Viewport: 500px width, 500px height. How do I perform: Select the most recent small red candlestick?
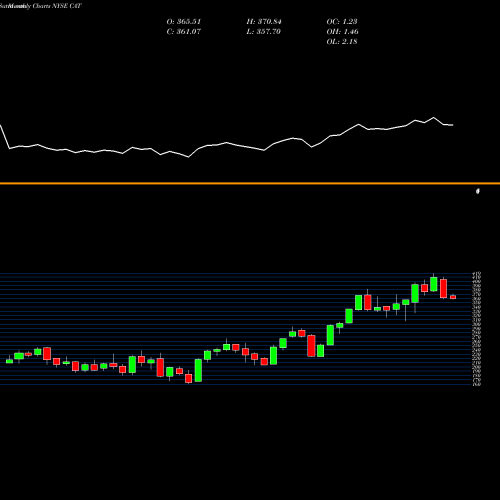click(x=453, y=297)
